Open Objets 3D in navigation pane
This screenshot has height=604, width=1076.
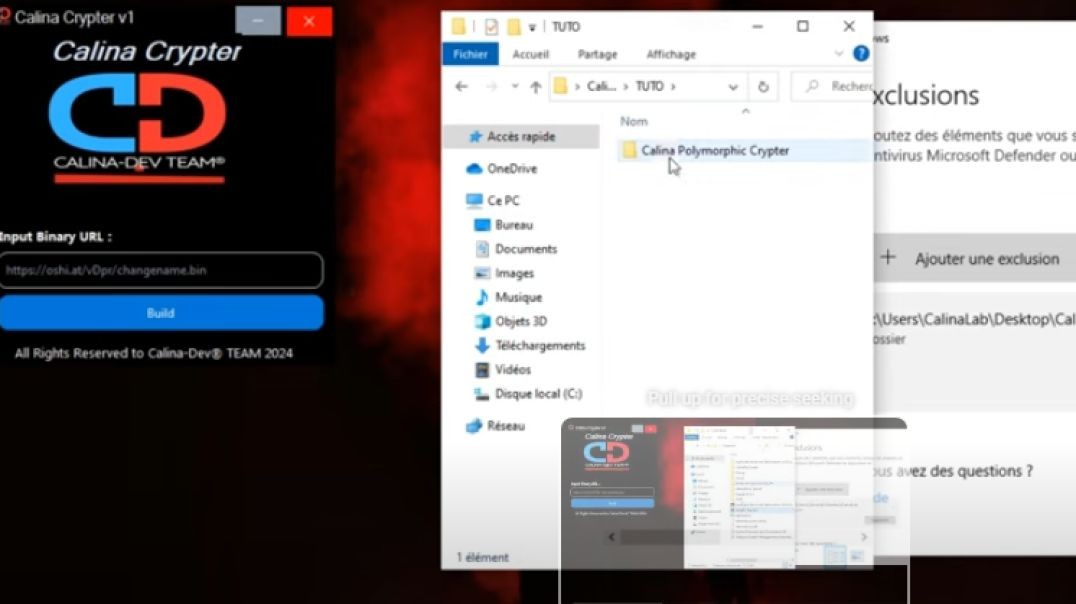tap(521, 321)
